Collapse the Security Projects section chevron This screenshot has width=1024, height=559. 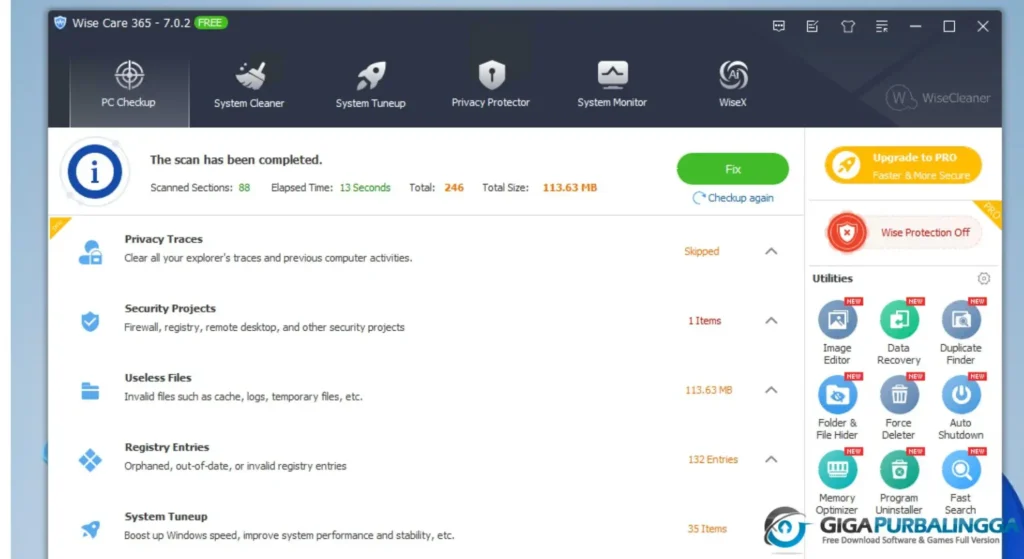[771, 321]
